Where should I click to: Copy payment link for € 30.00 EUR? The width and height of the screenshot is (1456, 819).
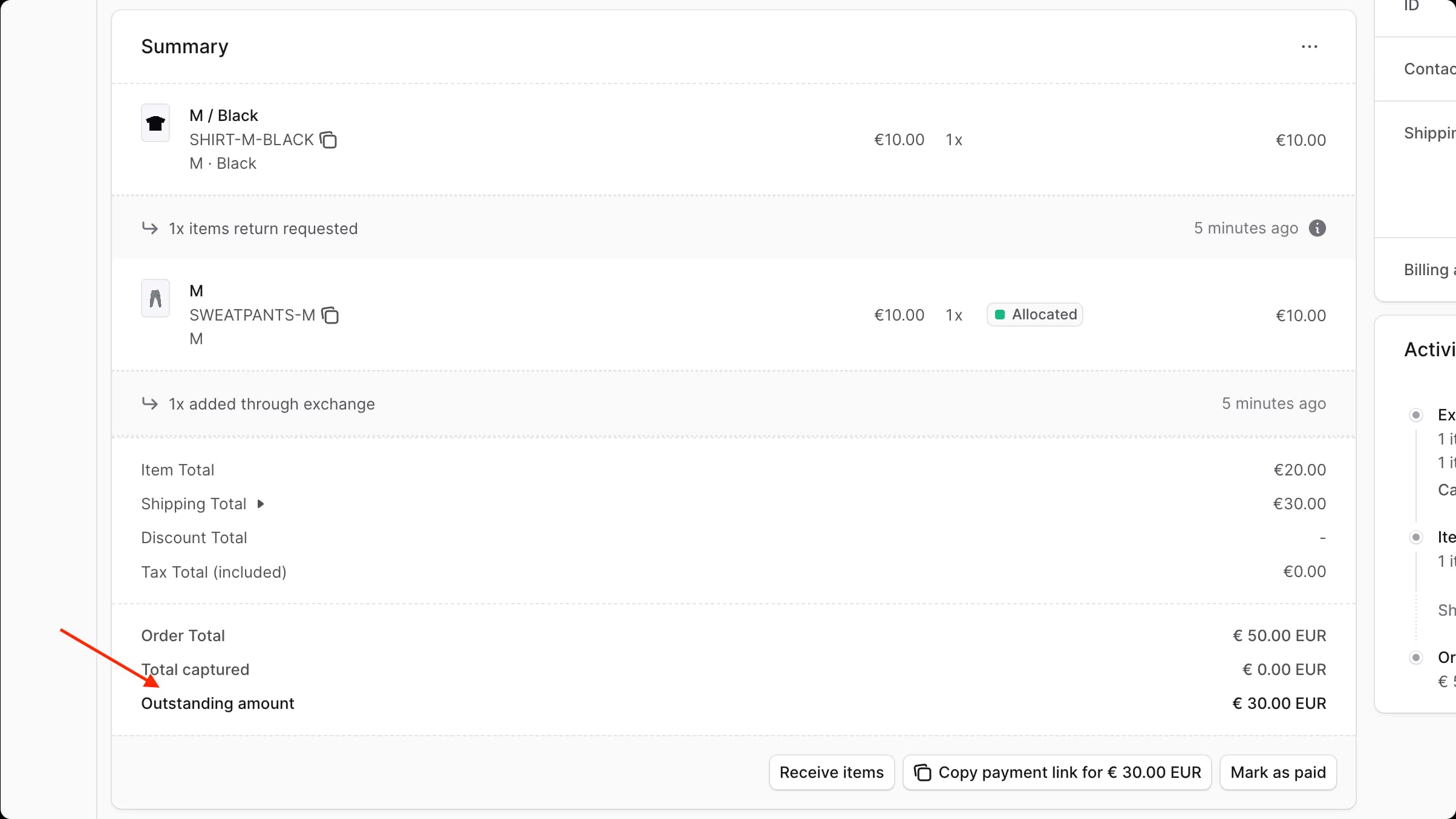[1057, 772]
